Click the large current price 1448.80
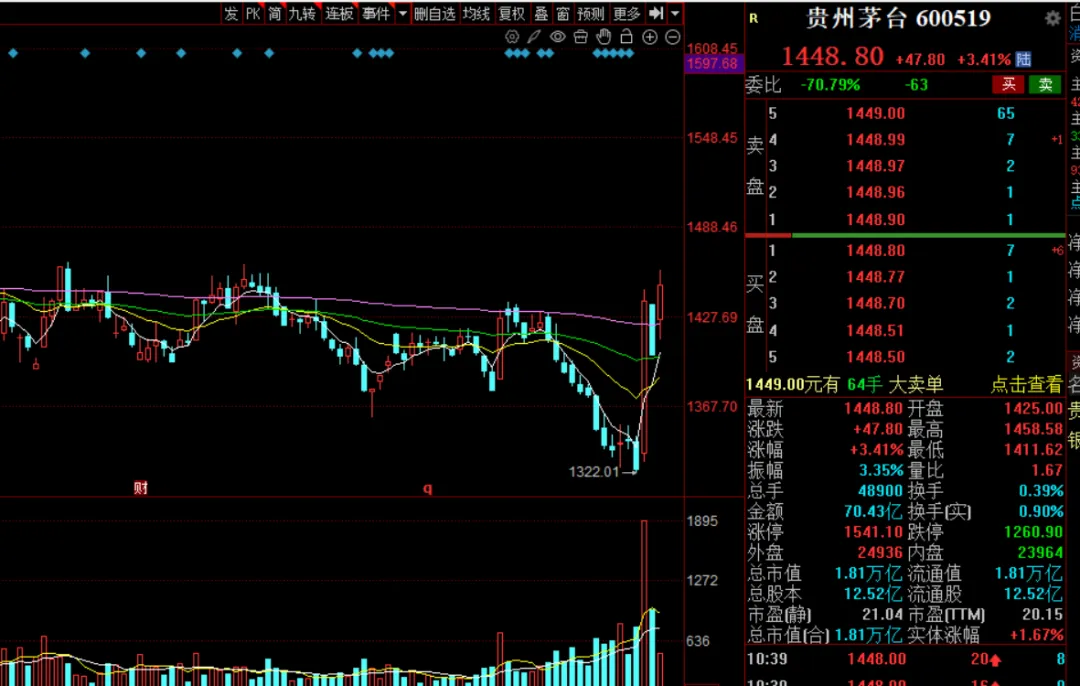This screenshot has height=686, width=1080. point(832,56)
